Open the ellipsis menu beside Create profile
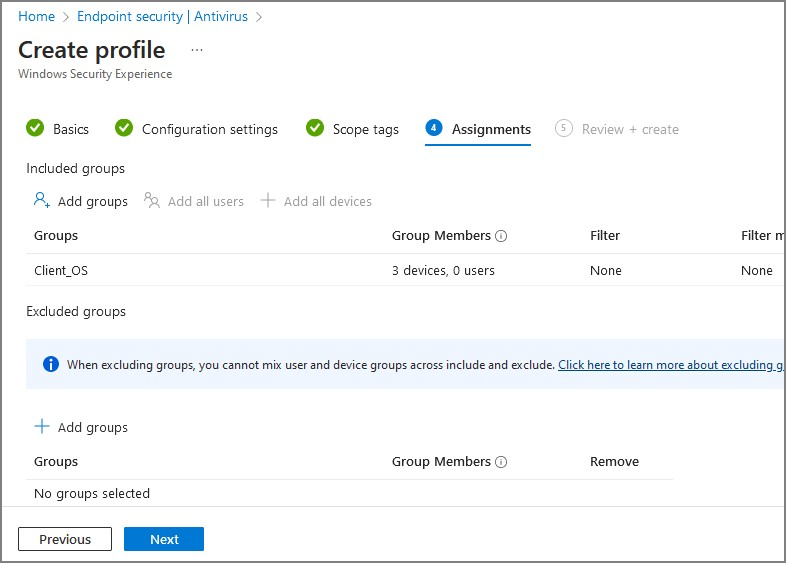Image resolution: width=786 pixels, height=563 pixels. click(197, 50)
